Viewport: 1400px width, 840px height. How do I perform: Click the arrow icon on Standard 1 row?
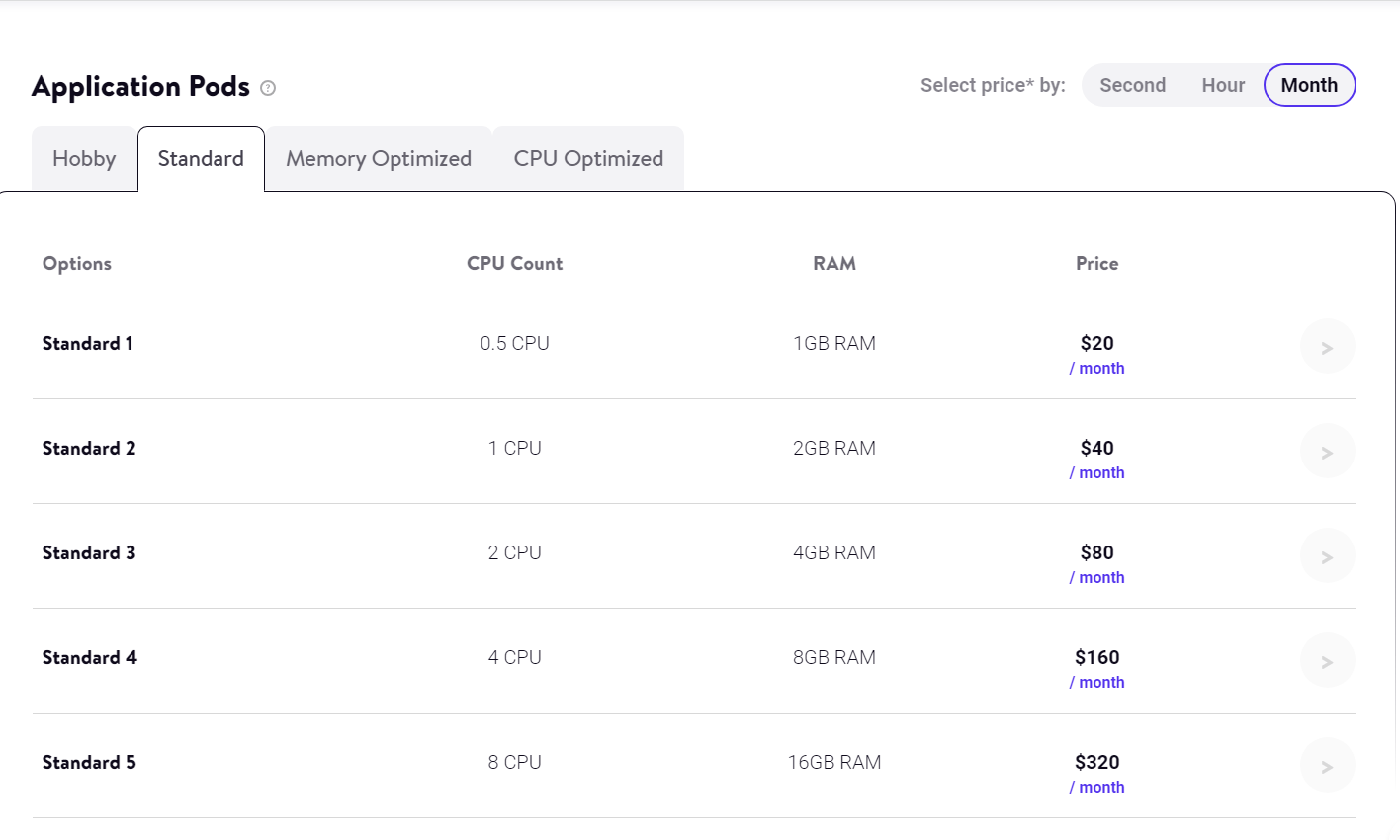pyautogui.click(x=1327, y=346)
